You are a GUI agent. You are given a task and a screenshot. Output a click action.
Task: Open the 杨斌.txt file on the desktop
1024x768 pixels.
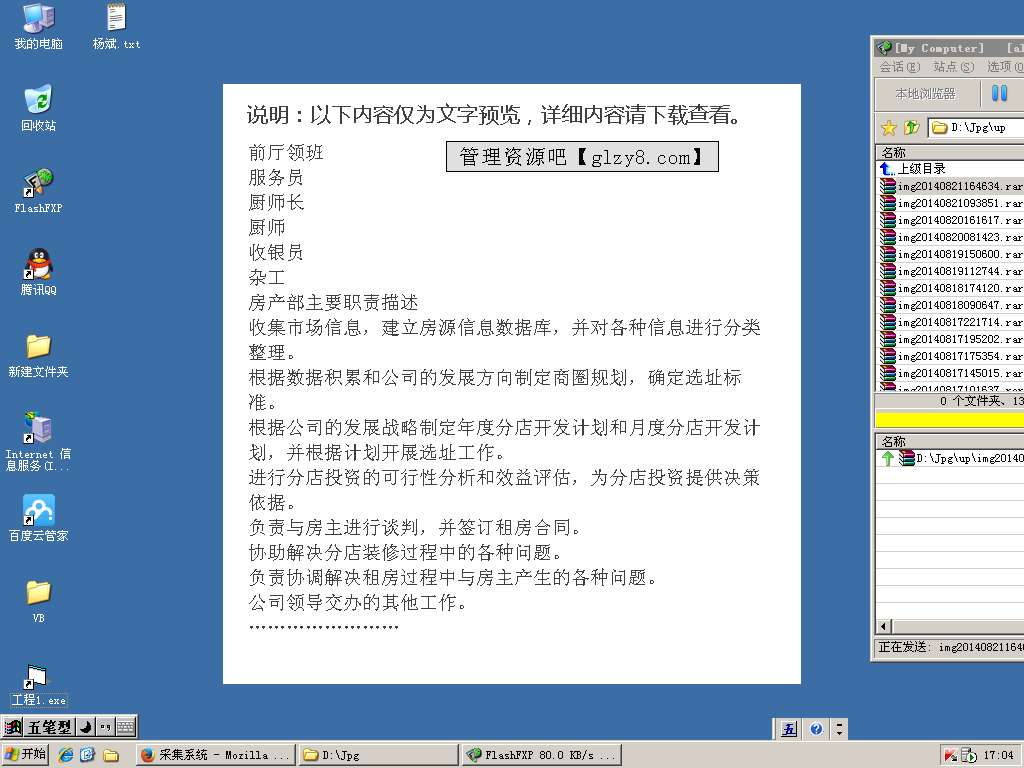click(x=116, y=26)
